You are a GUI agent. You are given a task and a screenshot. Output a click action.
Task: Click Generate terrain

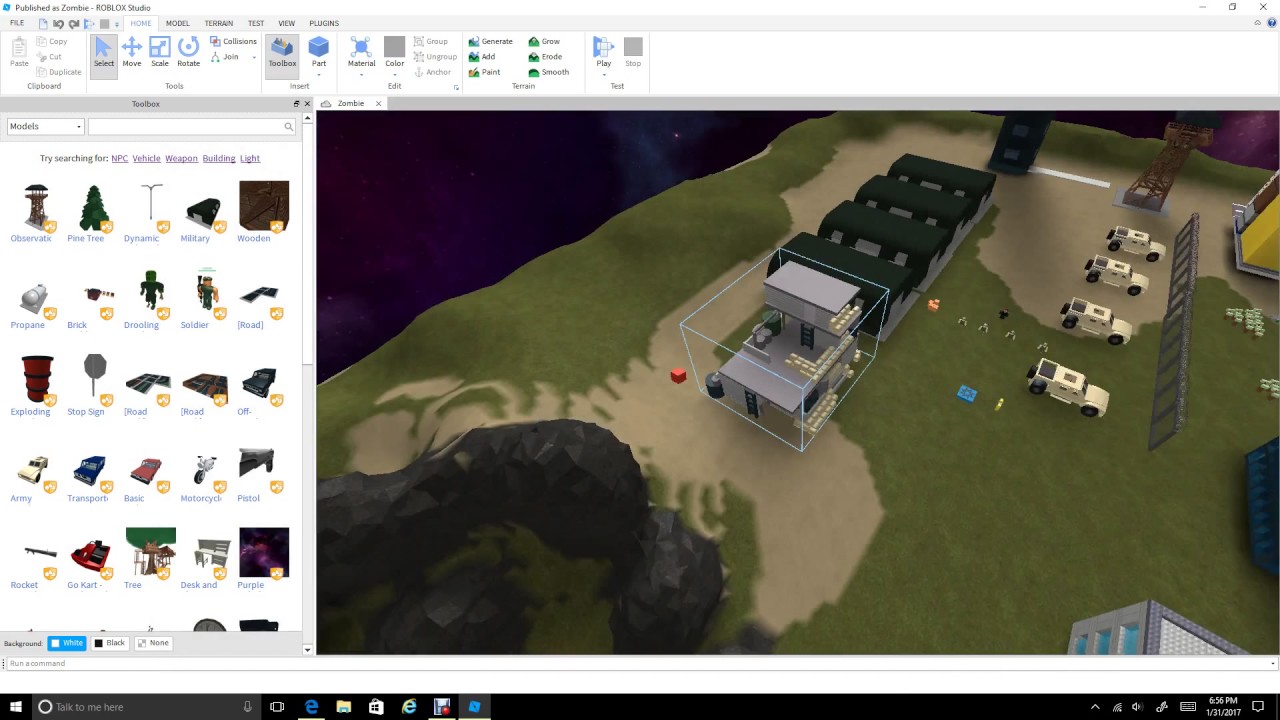pyautogui.click(x=491, y=41)
